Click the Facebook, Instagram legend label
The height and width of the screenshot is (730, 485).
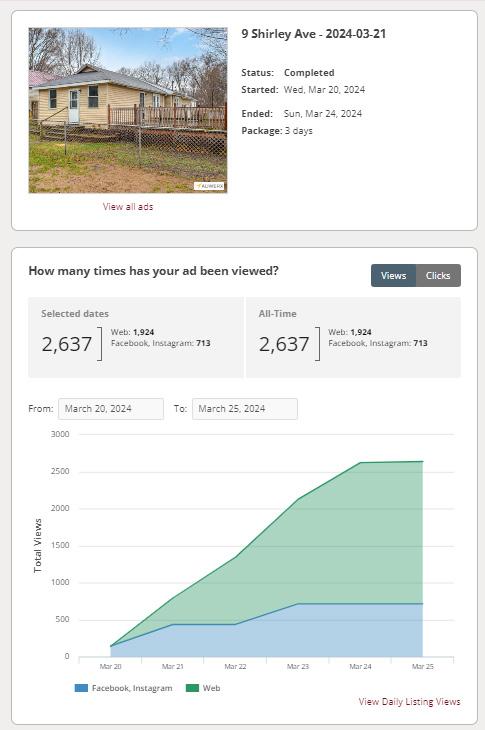click(132, 688)
